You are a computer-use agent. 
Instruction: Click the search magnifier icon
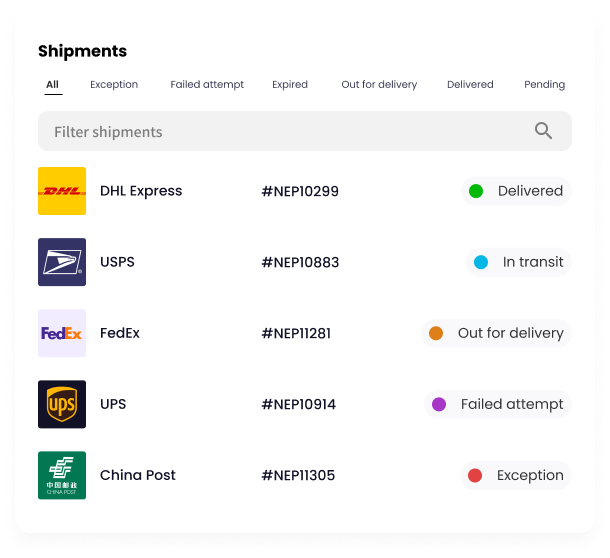(x=543, y=131)
